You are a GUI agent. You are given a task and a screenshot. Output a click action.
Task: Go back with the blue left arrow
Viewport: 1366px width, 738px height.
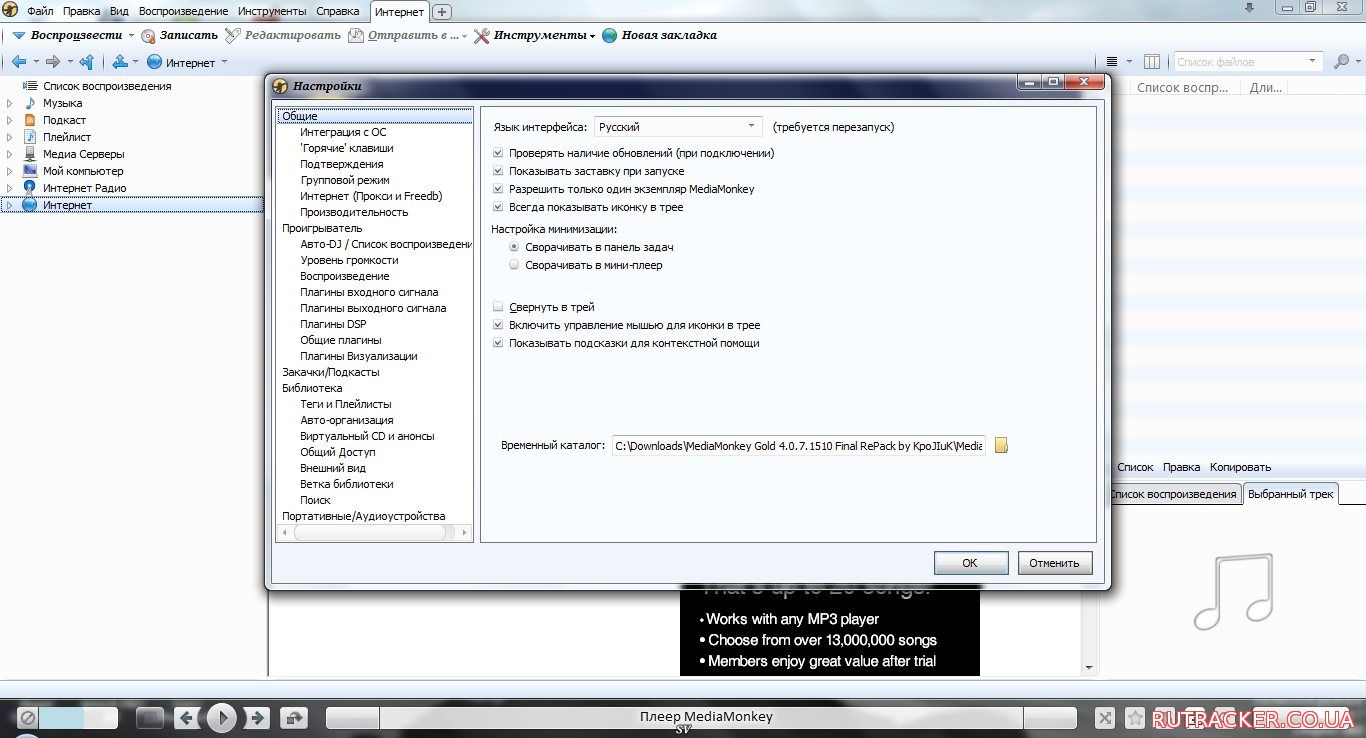point(18,62)
